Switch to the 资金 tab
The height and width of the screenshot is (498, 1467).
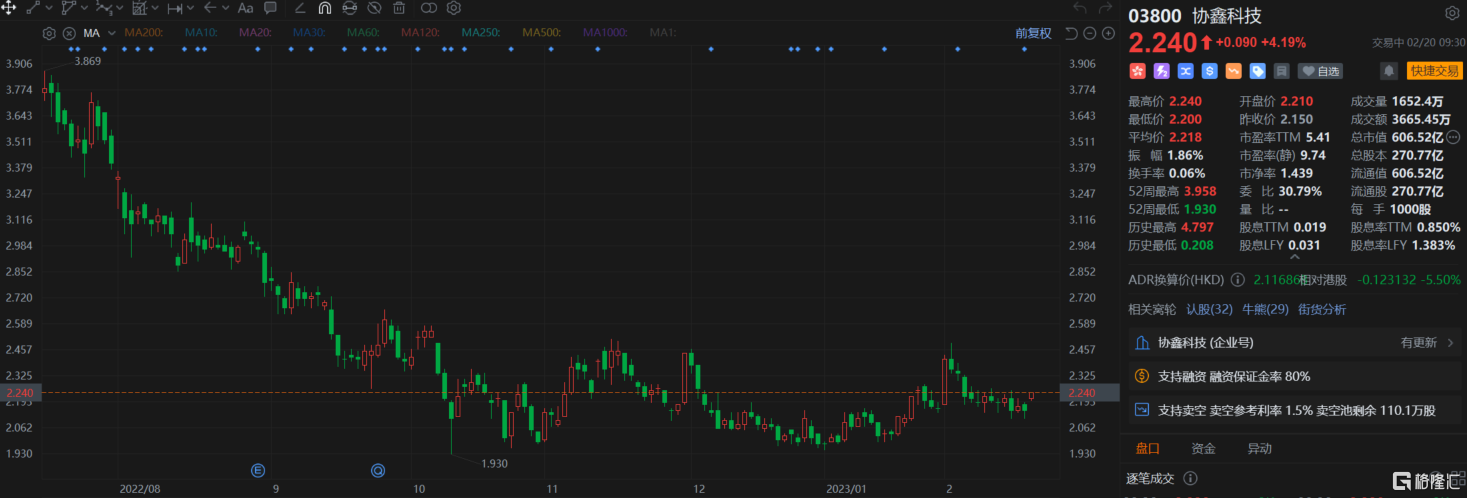coord(1204,449)
